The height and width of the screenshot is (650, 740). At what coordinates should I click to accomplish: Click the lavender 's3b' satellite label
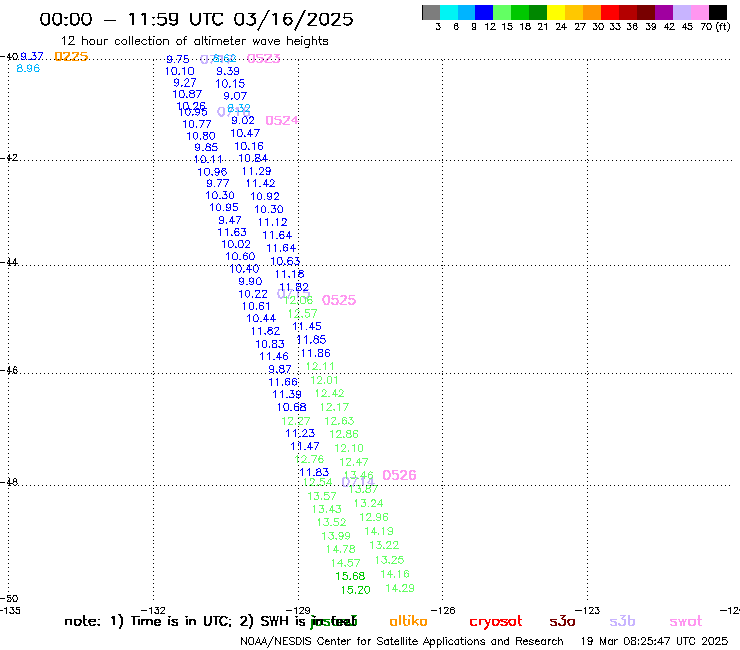(x=622, y=621)
